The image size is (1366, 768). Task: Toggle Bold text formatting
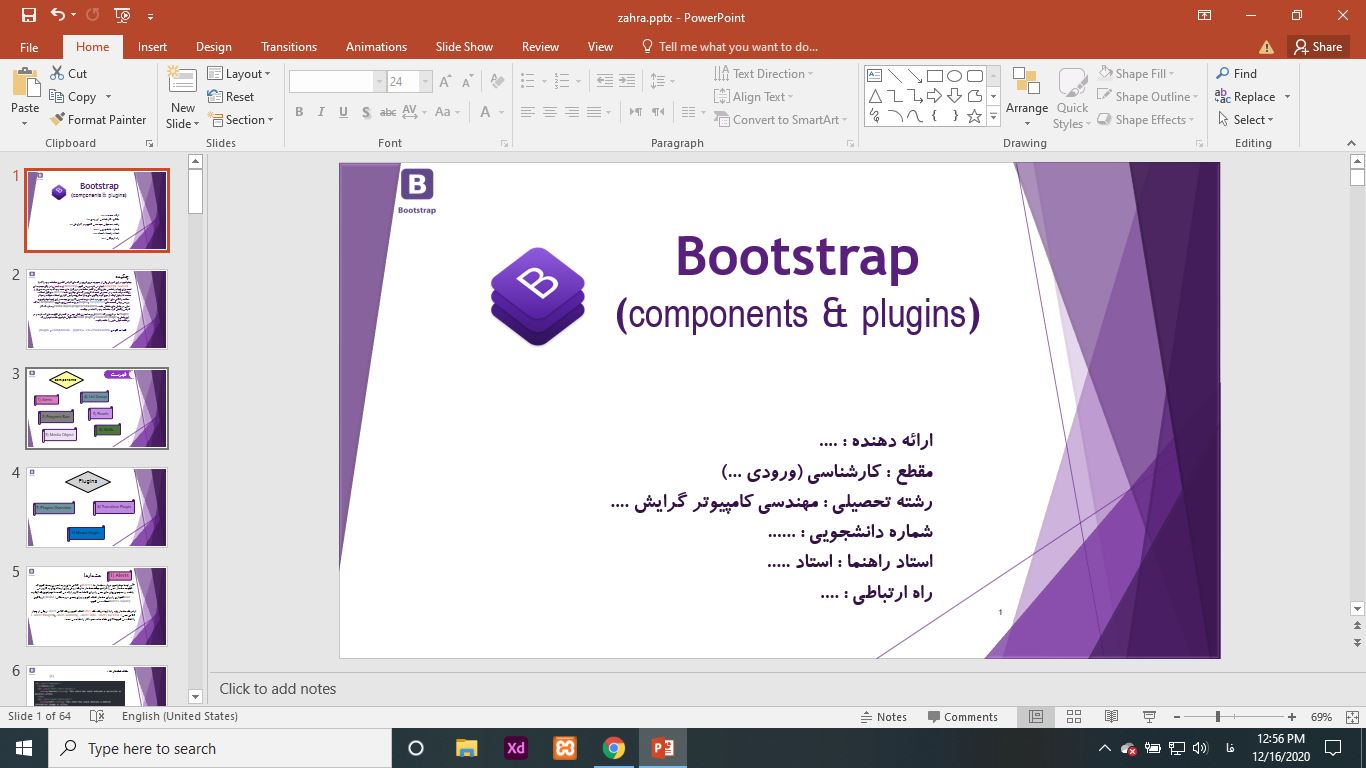click(299, 112)
